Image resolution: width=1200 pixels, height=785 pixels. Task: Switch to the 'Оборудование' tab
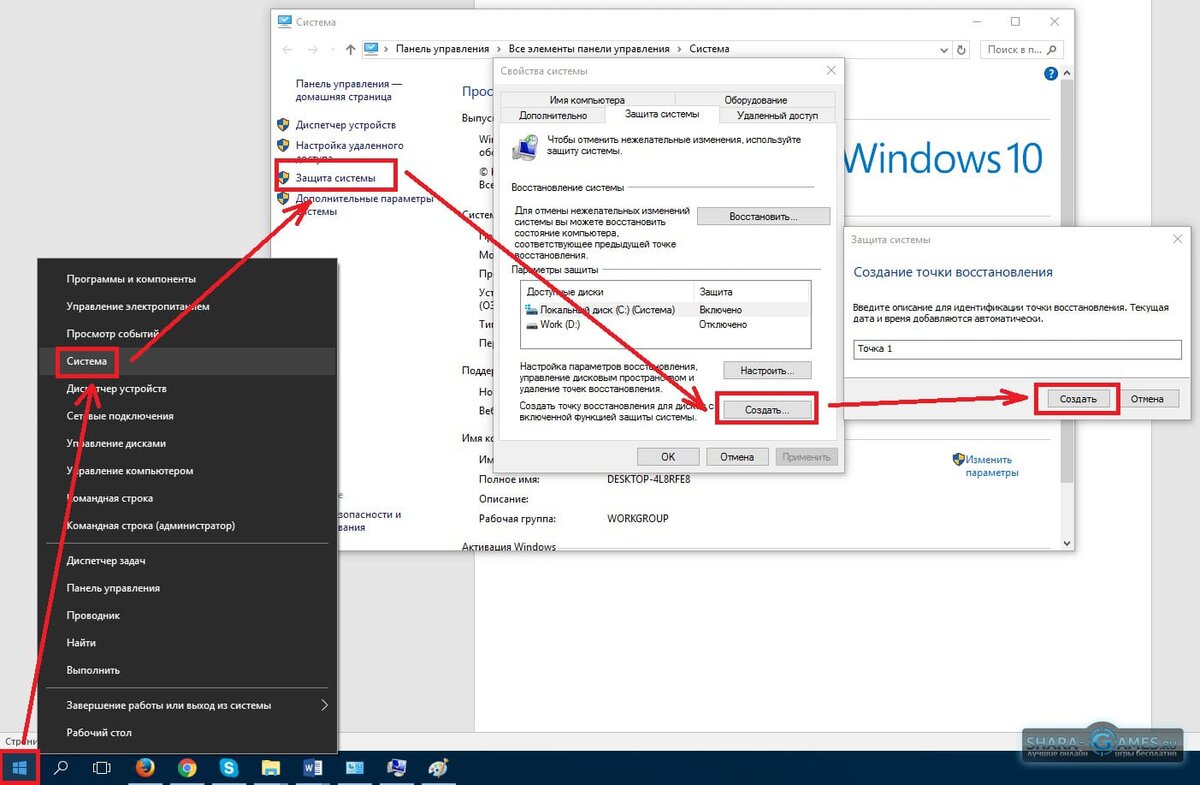point(756,100)
